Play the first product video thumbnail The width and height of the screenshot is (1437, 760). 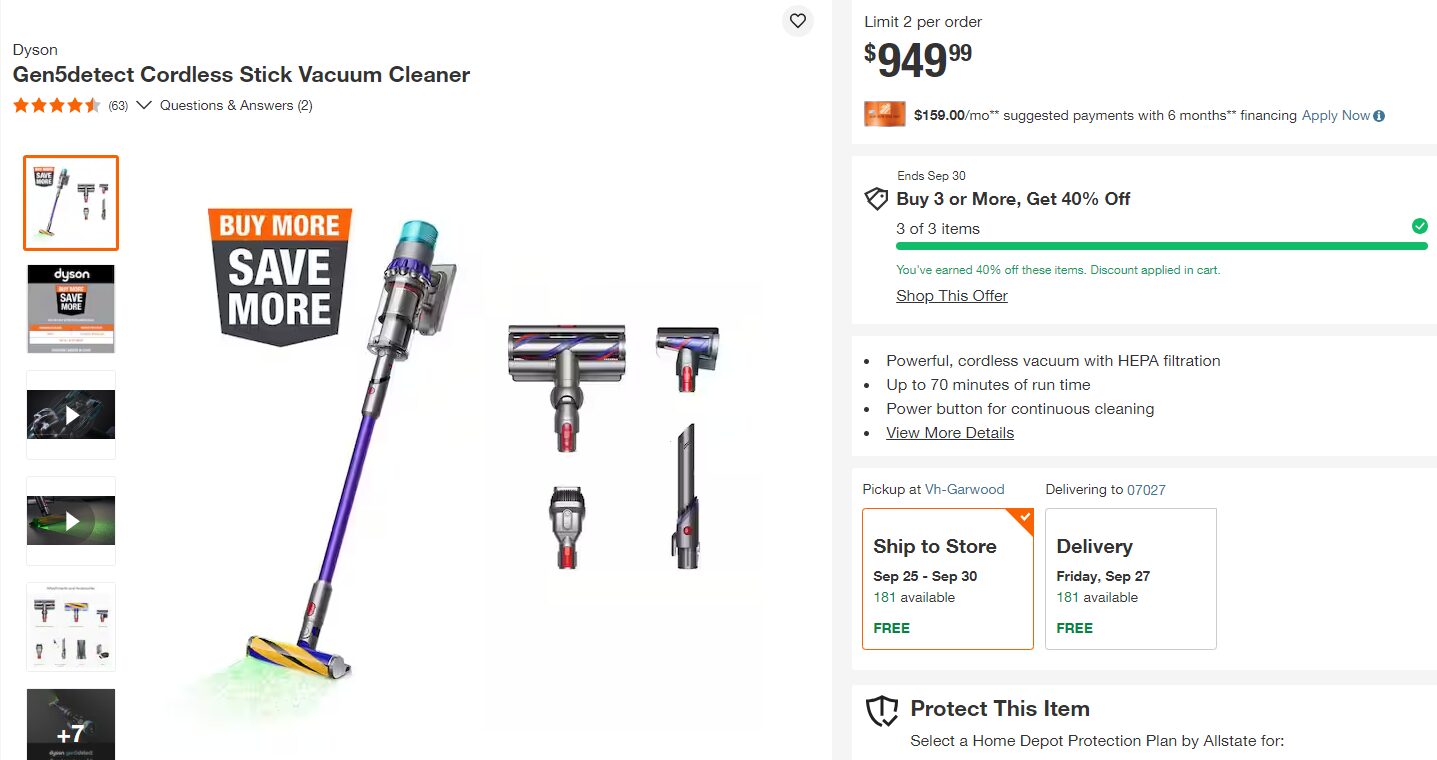click(71, 414)
